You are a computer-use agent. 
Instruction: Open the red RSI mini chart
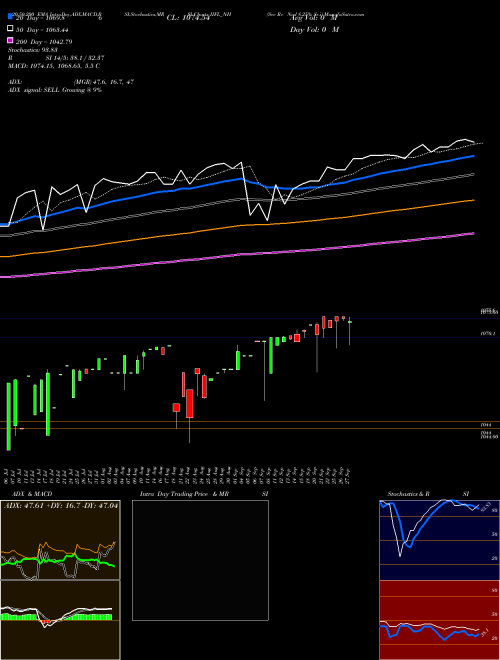(x=439, y=620)
